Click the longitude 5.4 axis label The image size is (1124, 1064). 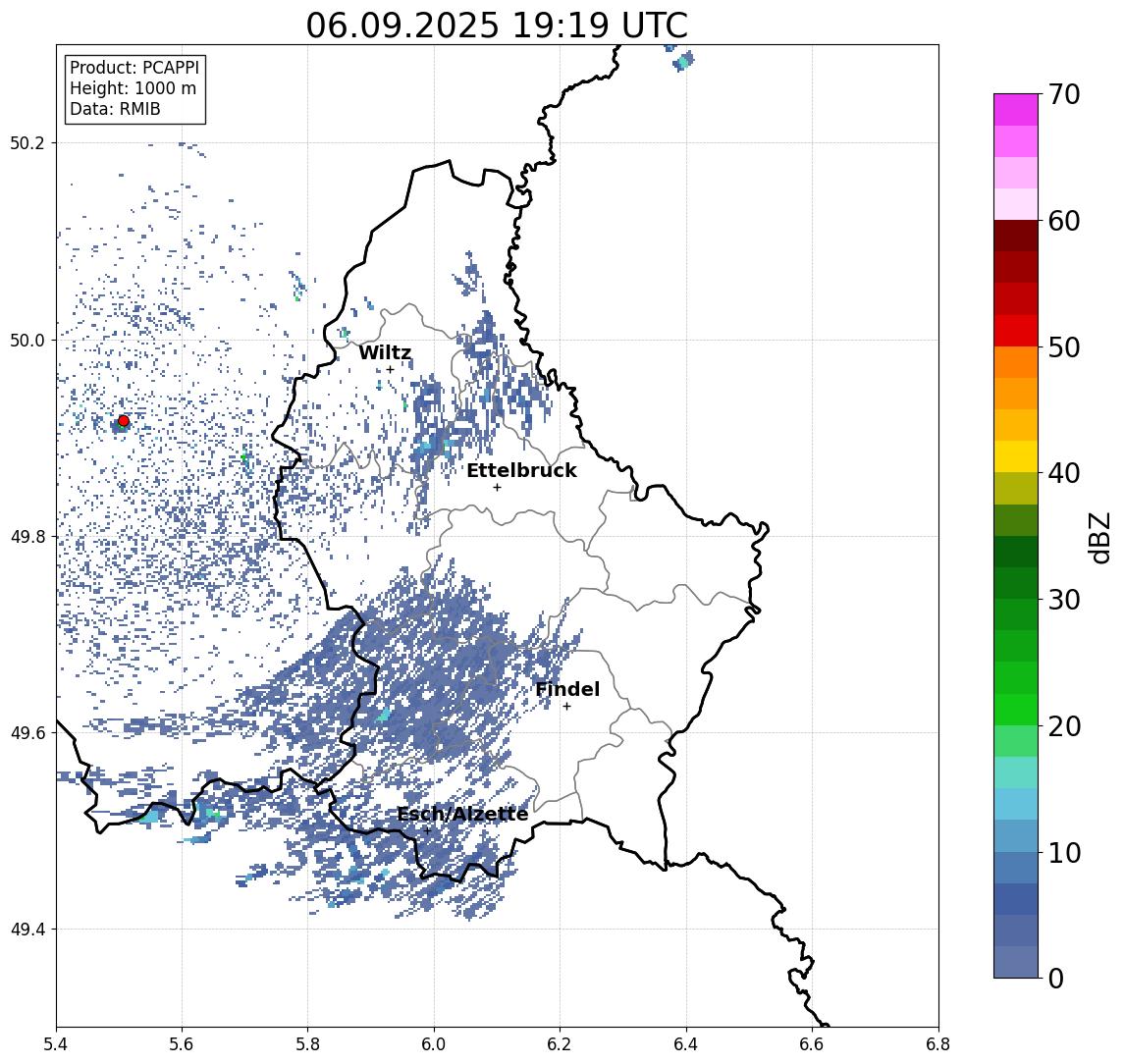tap(56, 1043)
